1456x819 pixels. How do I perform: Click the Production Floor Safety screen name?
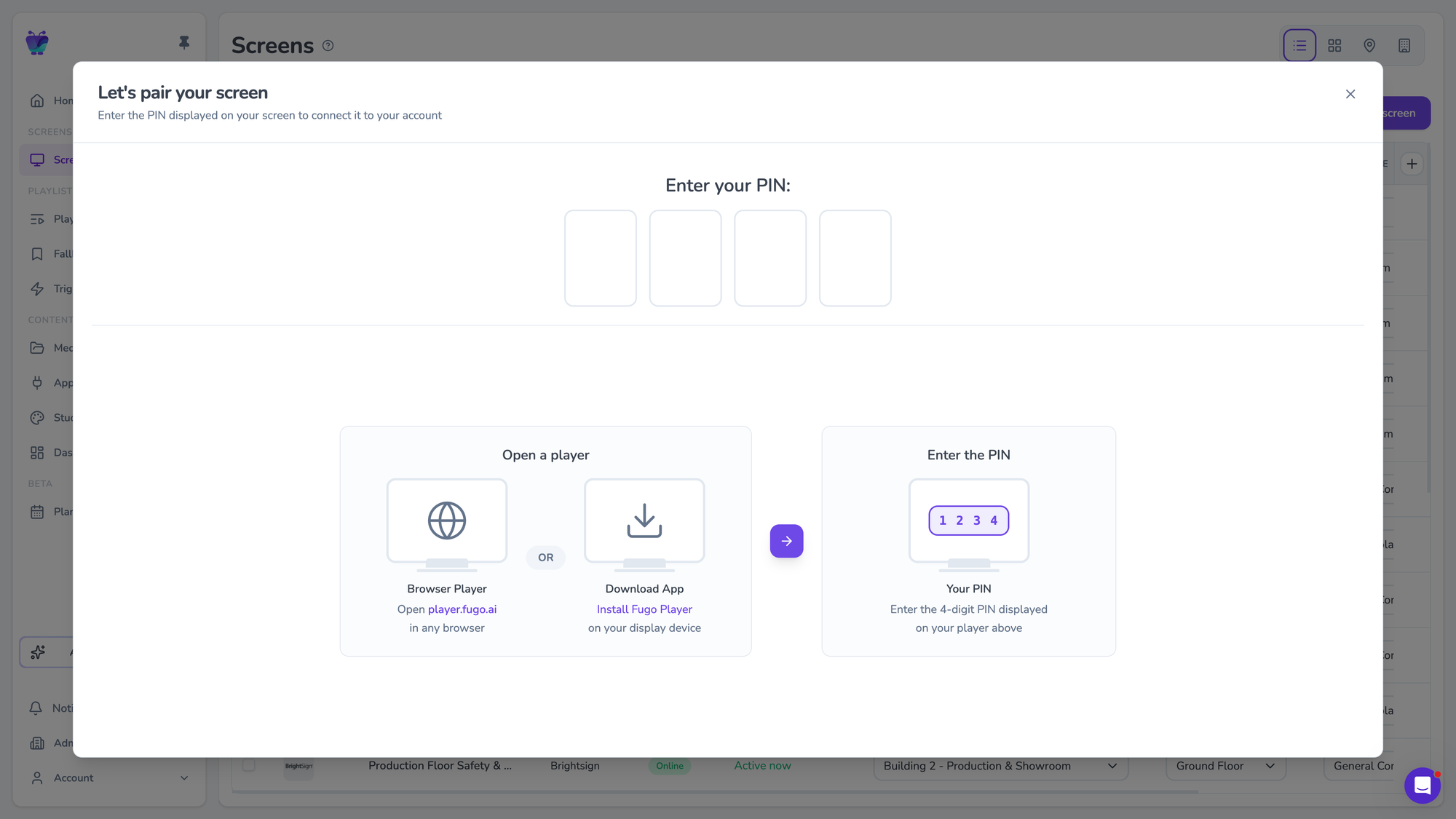pos(440,766)
